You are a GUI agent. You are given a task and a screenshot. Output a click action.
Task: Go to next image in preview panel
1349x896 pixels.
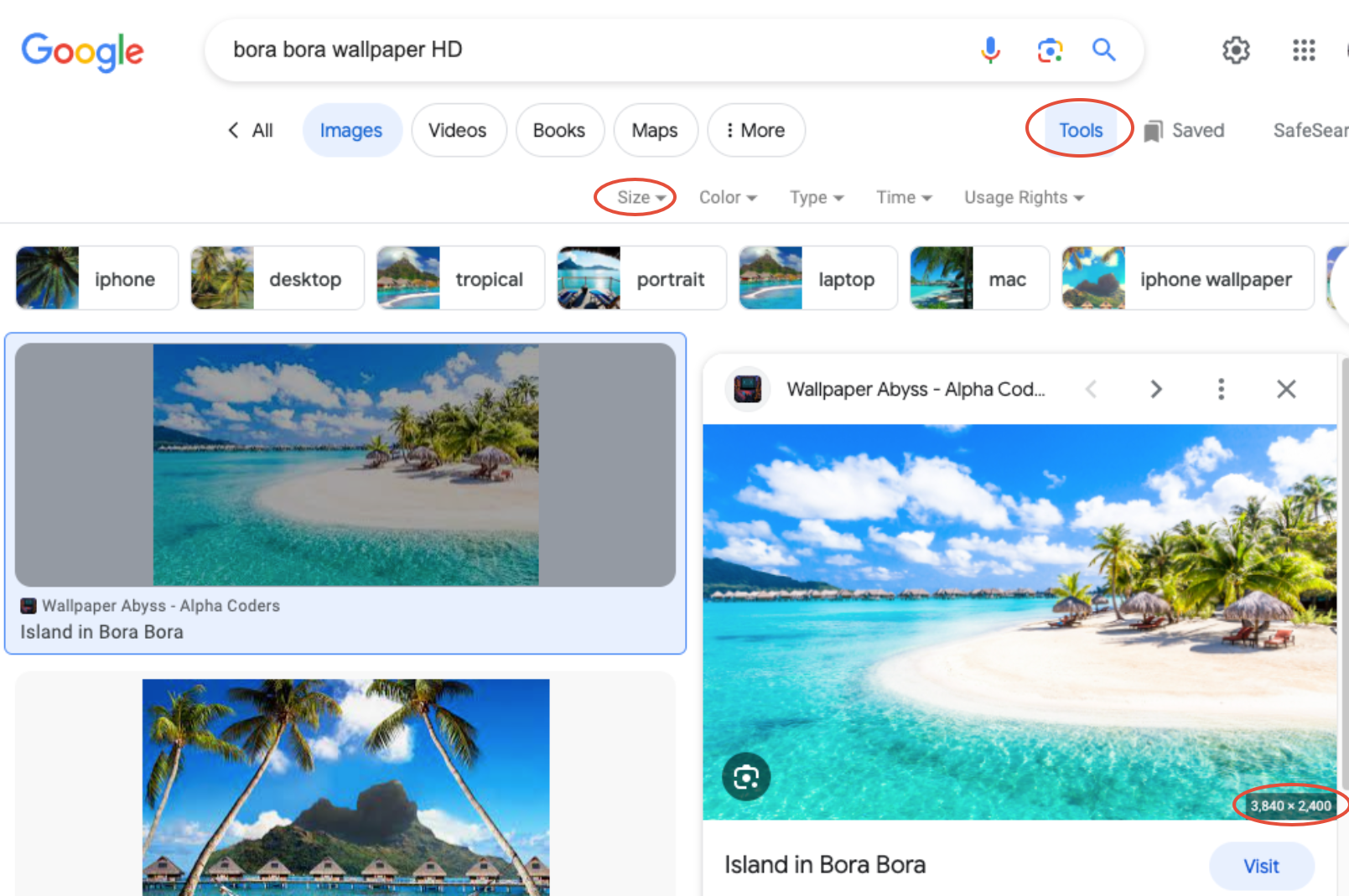[1156, 389]
